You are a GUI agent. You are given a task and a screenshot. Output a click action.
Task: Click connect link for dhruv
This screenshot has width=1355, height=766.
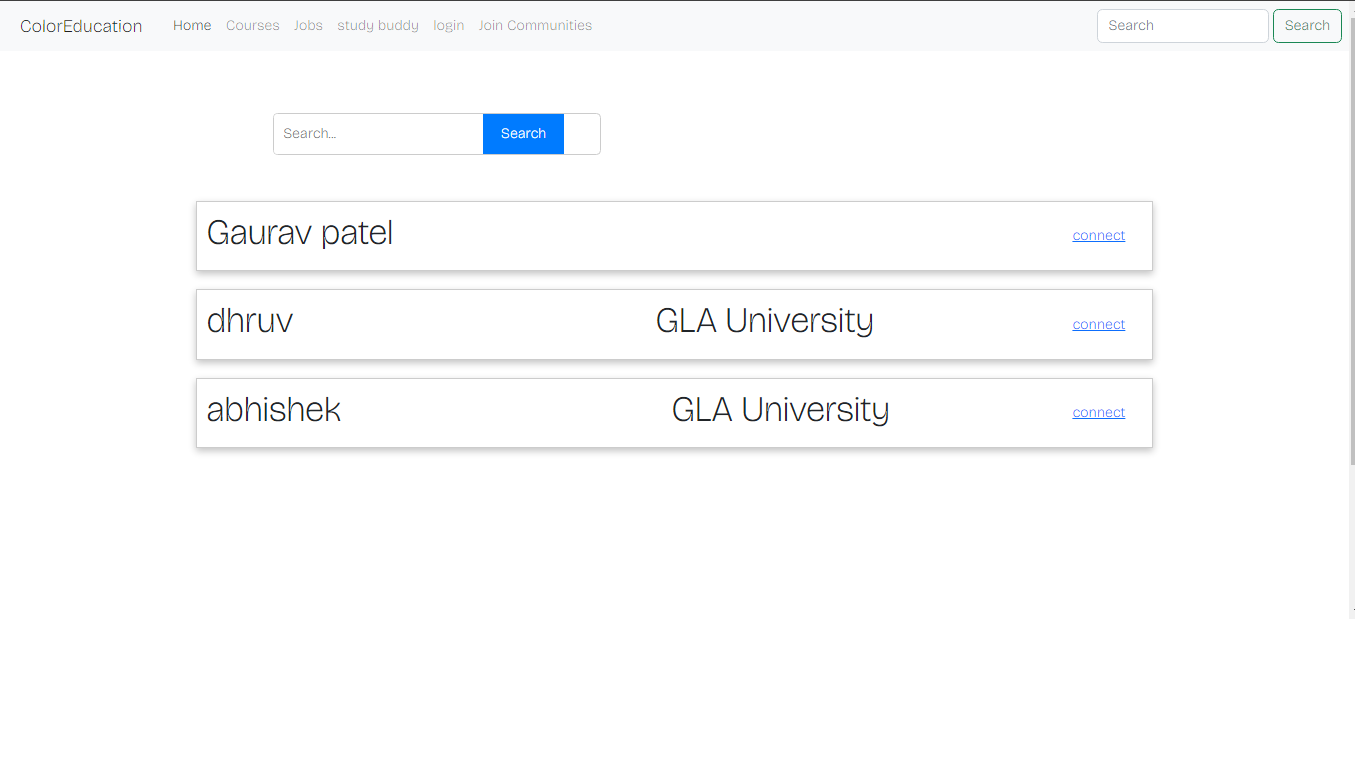tap(1098, 325)
